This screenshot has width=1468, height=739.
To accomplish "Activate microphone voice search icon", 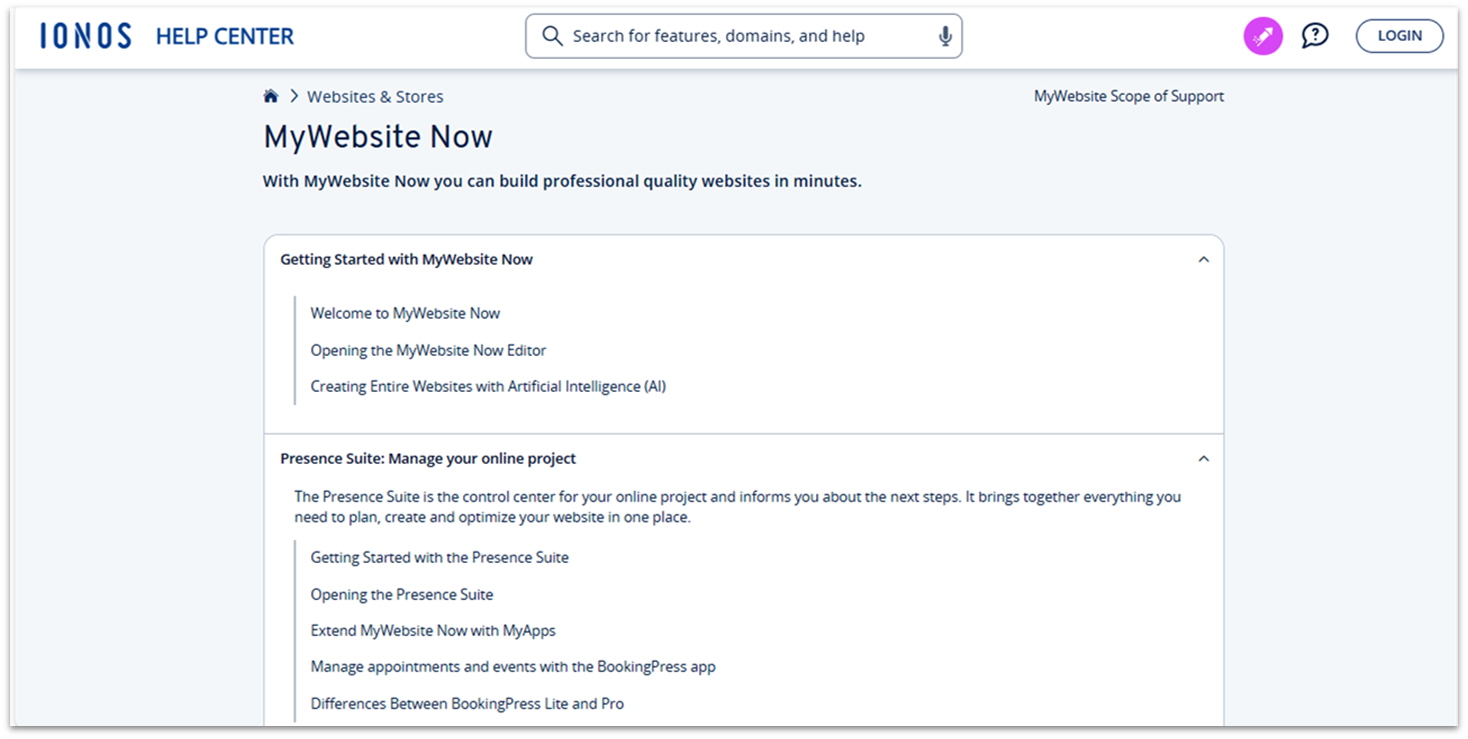I will point(945,36).
